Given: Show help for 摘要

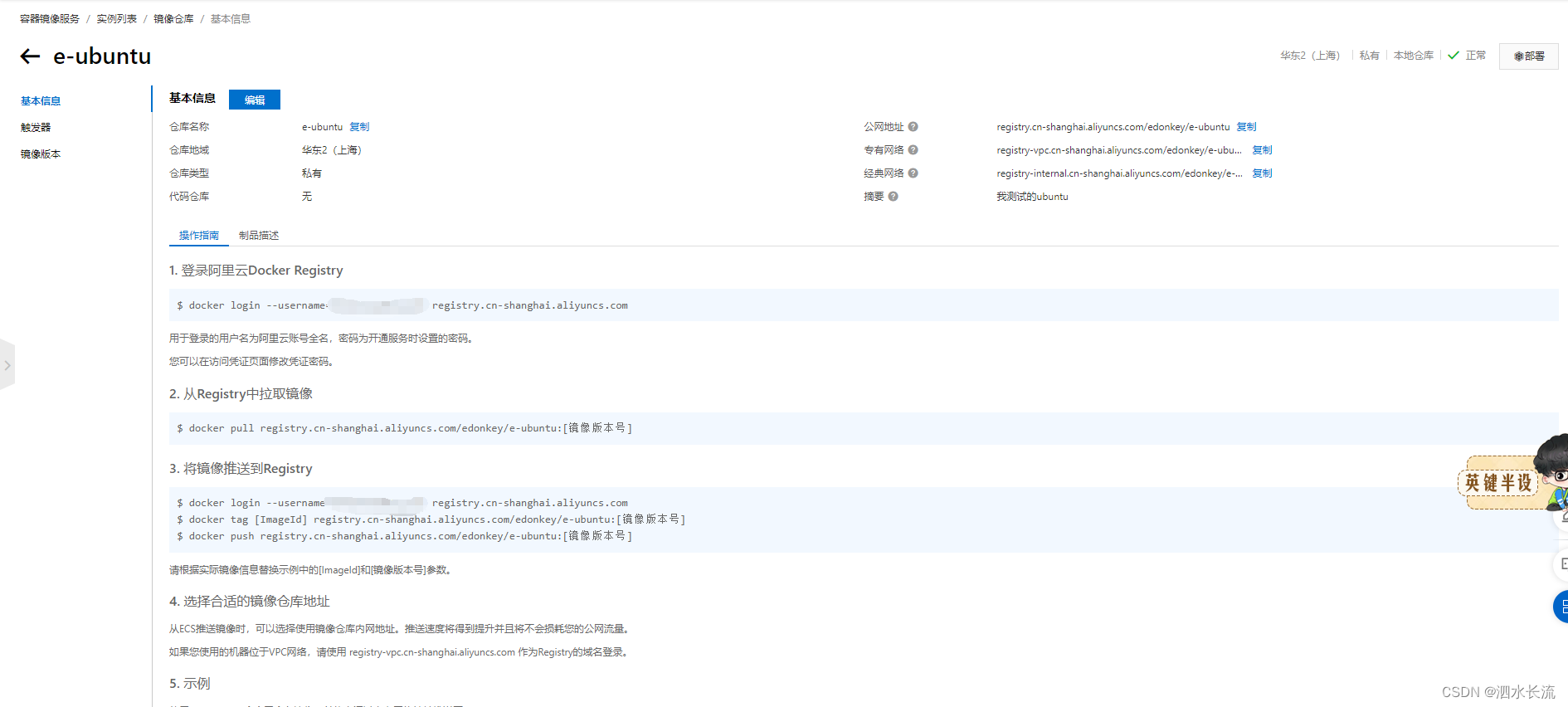Looking at the screenshot, I should coord(893,197).
